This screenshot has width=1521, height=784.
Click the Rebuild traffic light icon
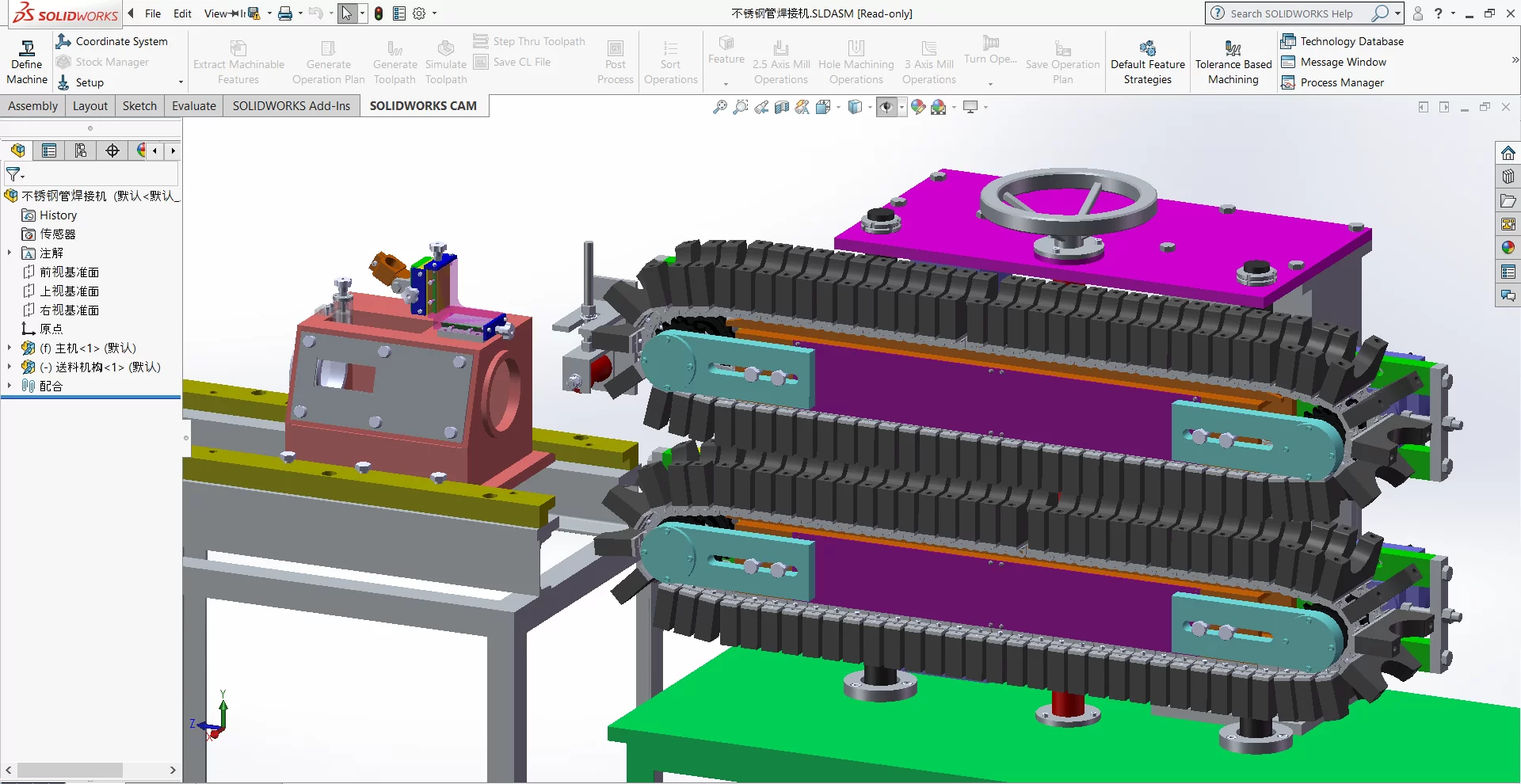coord(379,13)
